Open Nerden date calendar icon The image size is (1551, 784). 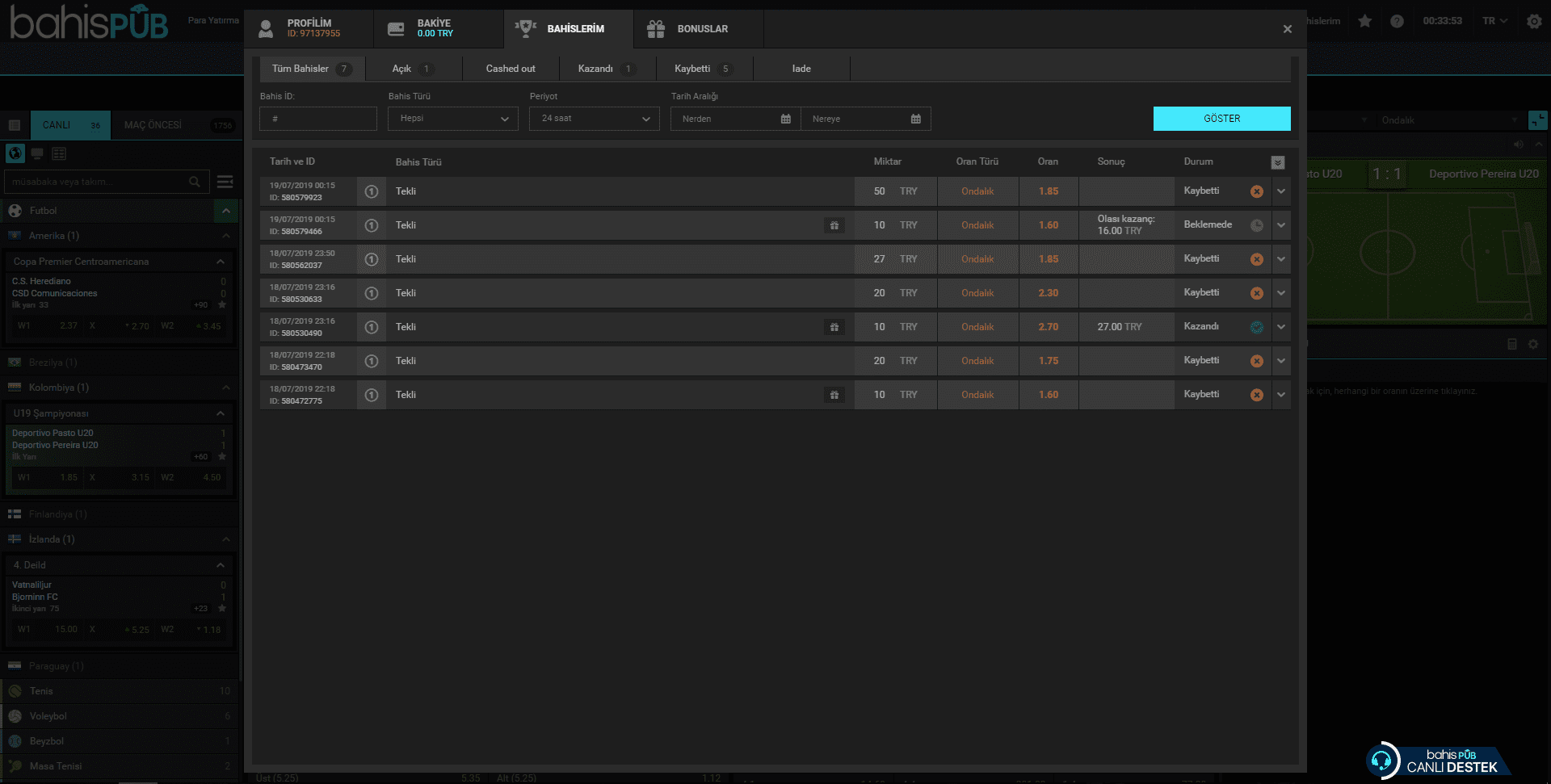point(786,119)
